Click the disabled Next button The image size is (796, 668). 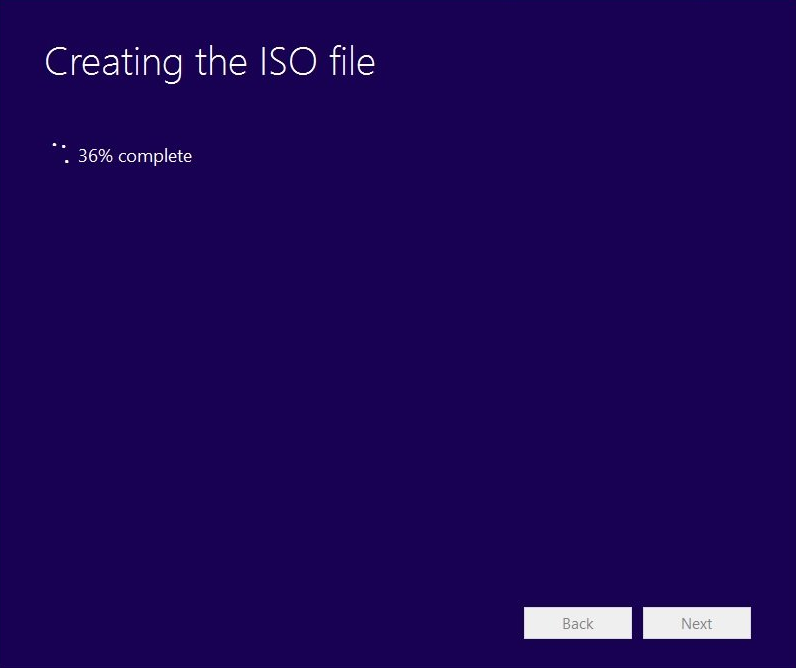tap(696, 623)
